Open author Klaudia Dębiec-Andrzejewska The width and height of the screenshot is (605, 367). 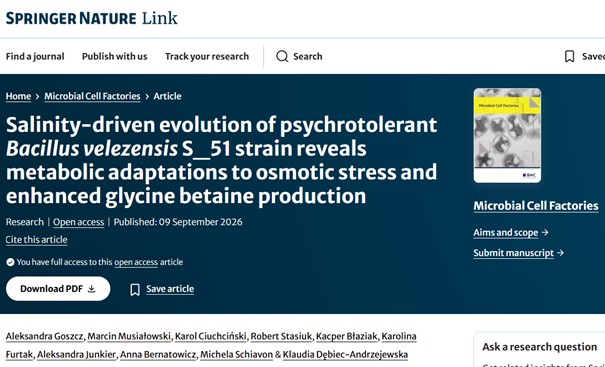tap(345, 354)
